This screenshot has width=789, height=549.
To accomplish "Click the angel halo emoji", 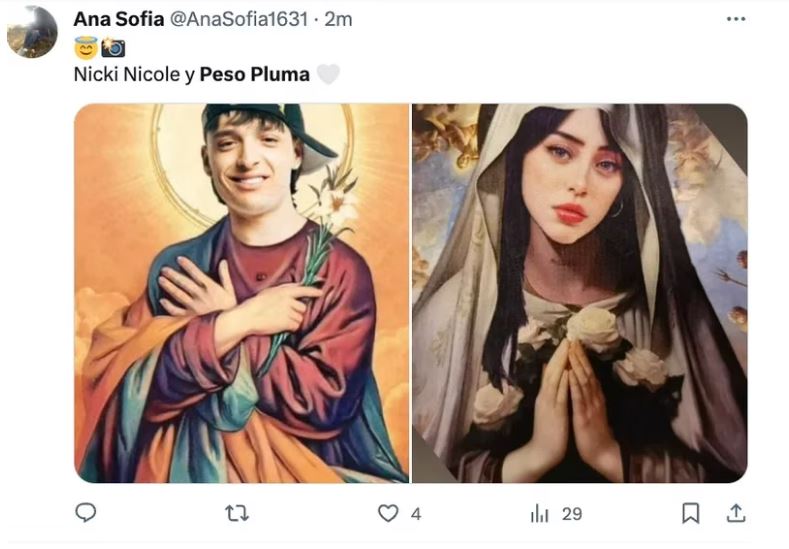I will tap(85, 47).
